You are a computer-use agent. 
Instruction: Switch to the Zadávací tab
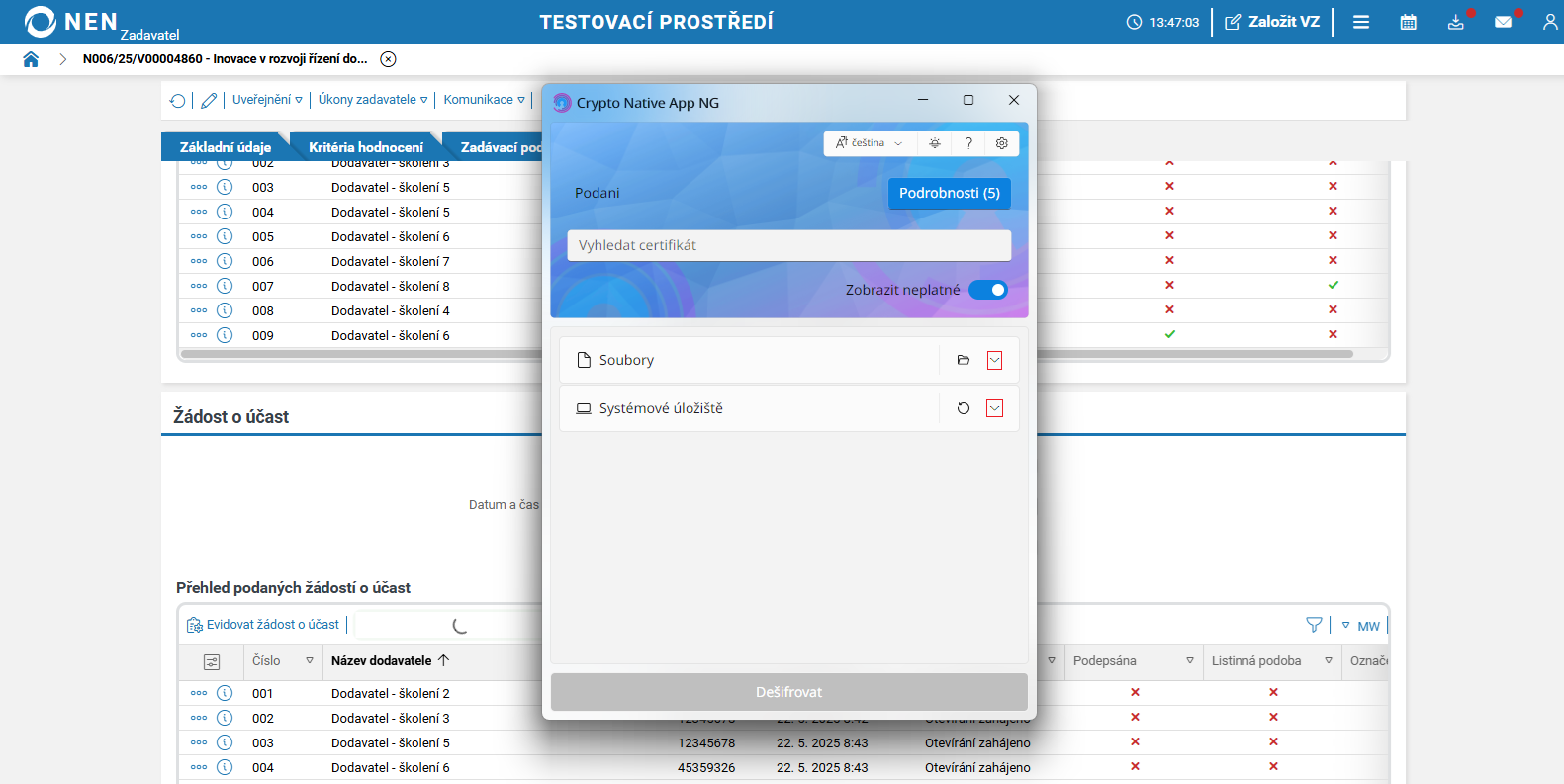(500, 147)
